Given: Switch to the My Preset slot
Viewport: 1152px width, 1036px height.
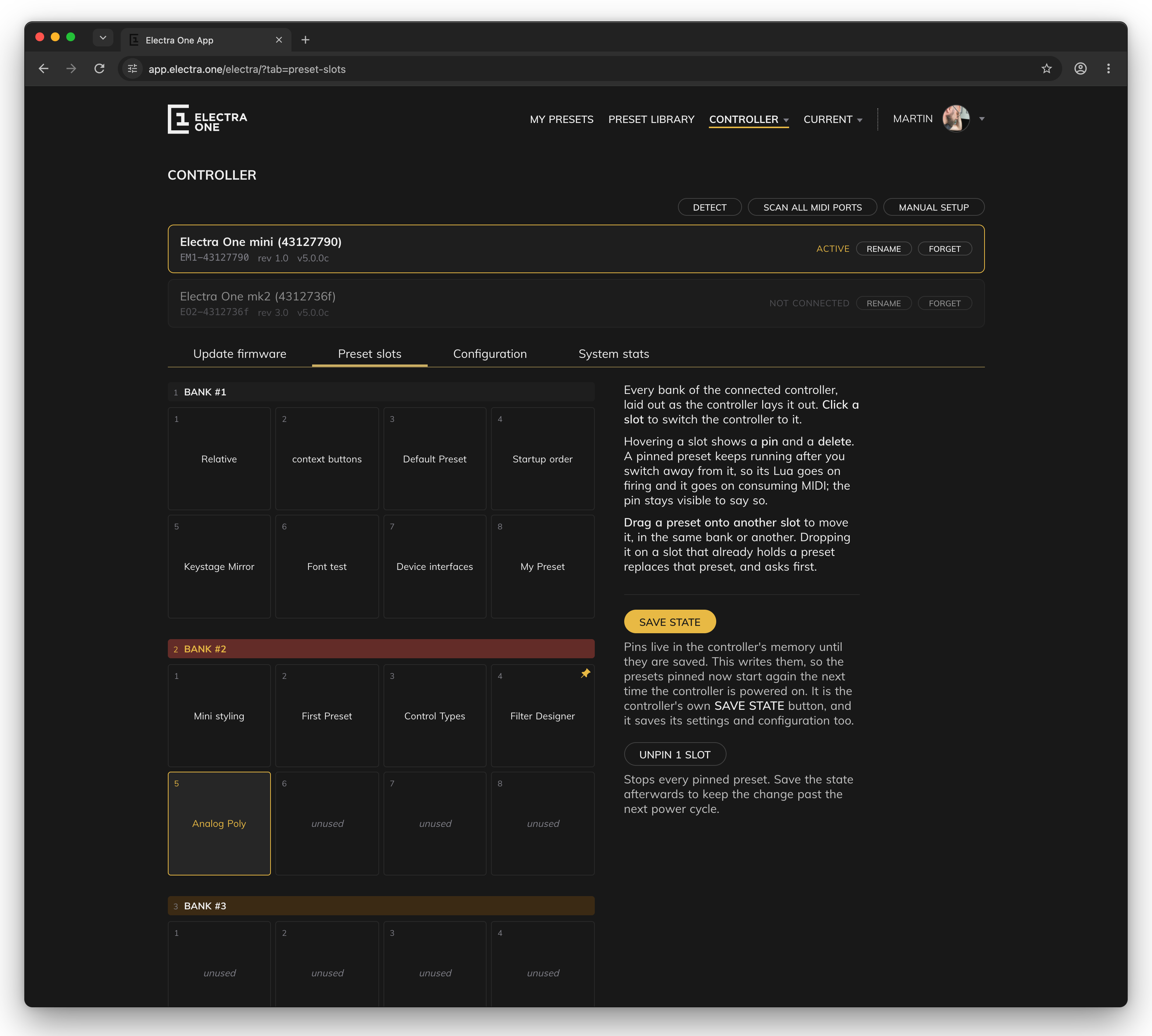Looking at the screenshot, I should point(543,566).
